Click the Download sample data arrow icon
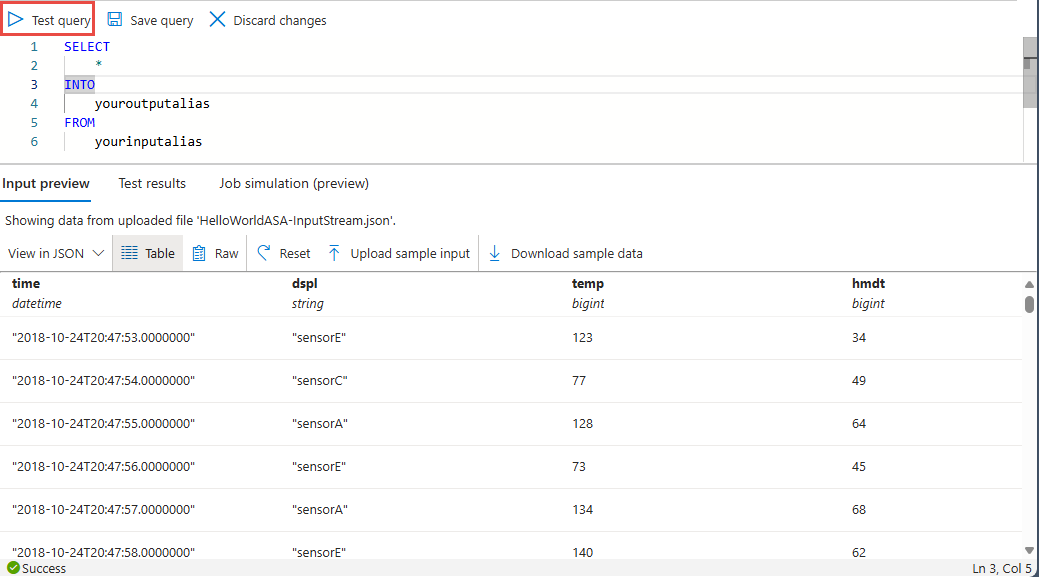1039x577 pixels. pyautogui.click(x=494, y=253)
